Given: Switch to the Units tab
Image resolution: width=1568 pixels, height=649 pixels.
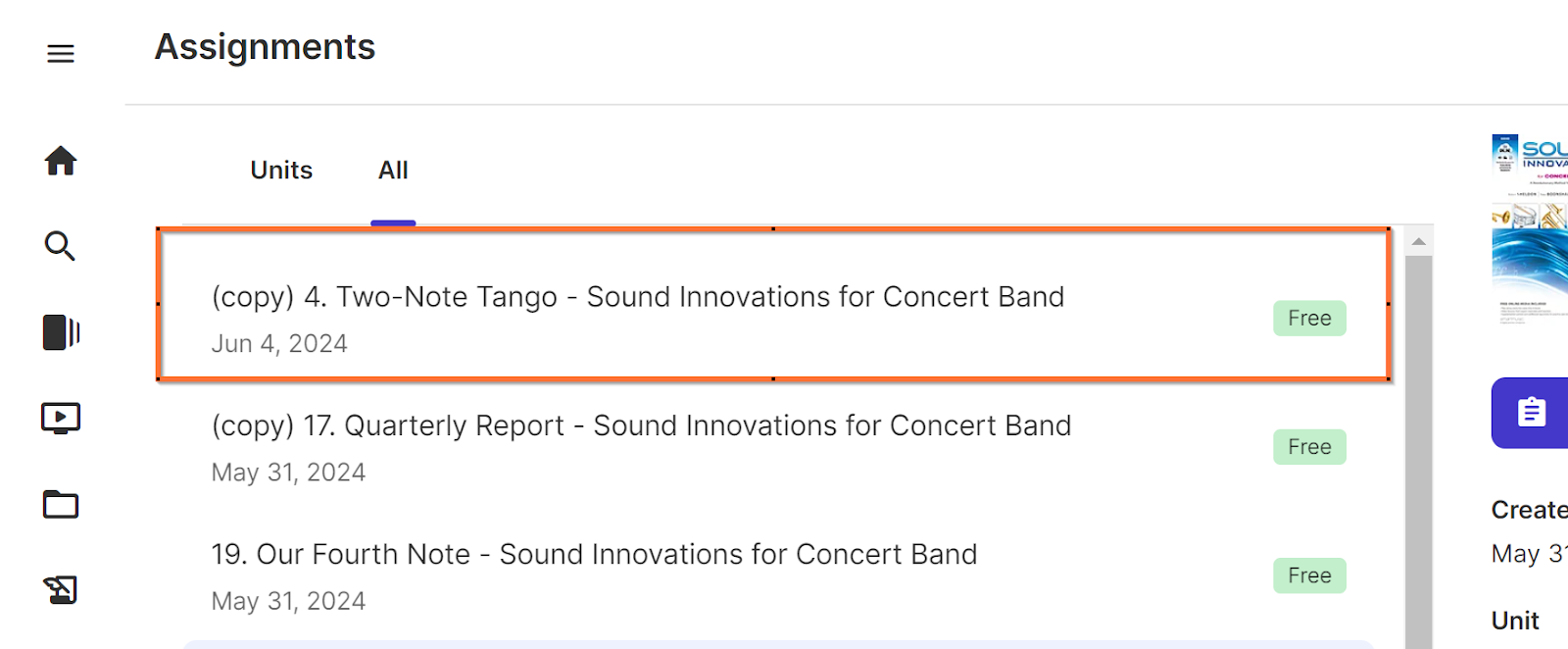Looking at the screenshot, I should coord(281,171).
